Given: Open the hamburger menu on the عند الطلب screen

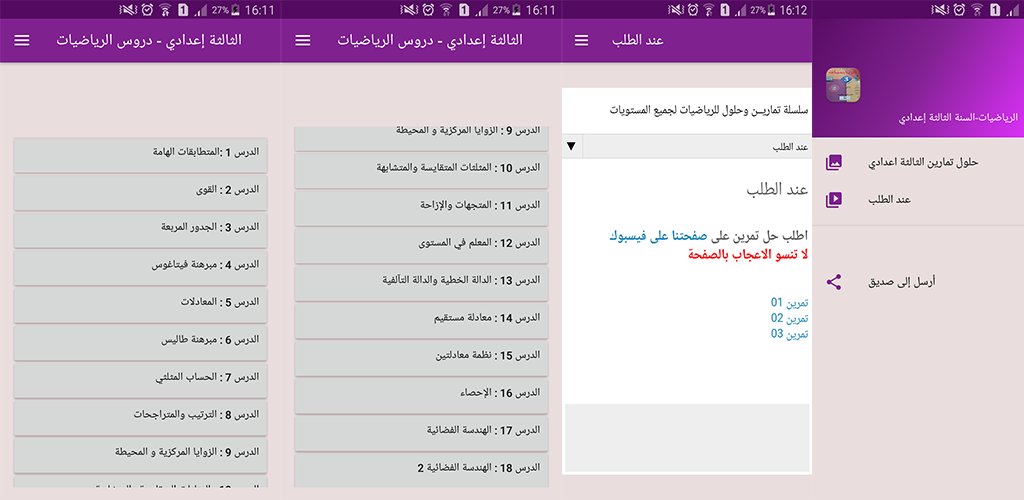Looking at the screenshot, I should click(581, 40).
